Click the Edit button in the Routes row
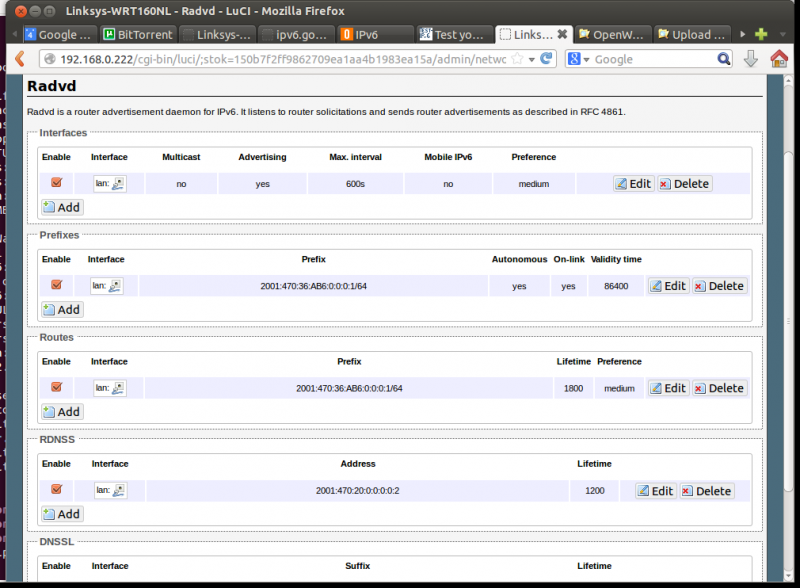The height and width of the screenshot is (588, 800). pyautogui.click(x=667, y=388)
